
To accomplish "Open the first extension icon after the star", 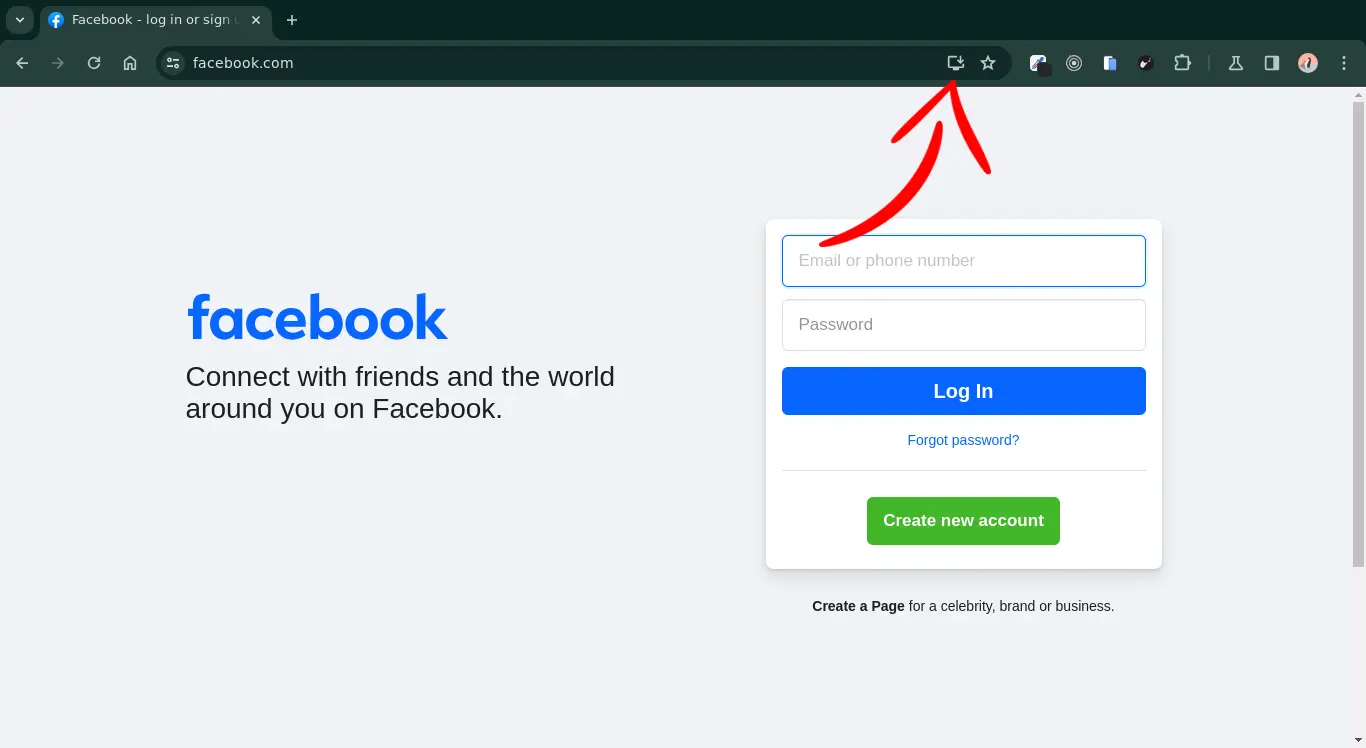I will [1040, 64].
